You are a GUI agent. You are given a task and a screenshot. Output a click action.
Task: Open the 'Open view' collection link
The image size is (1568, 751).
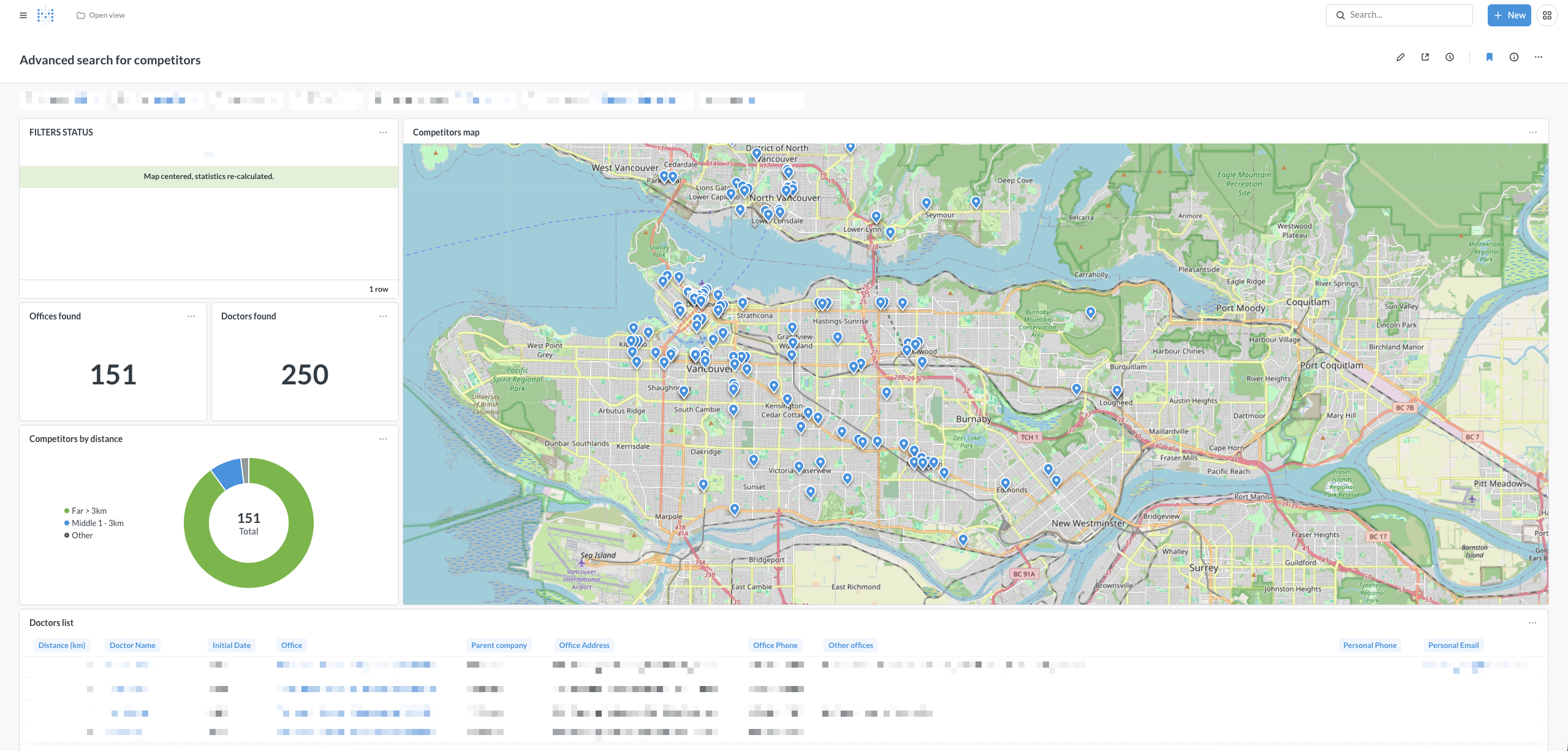101,15
